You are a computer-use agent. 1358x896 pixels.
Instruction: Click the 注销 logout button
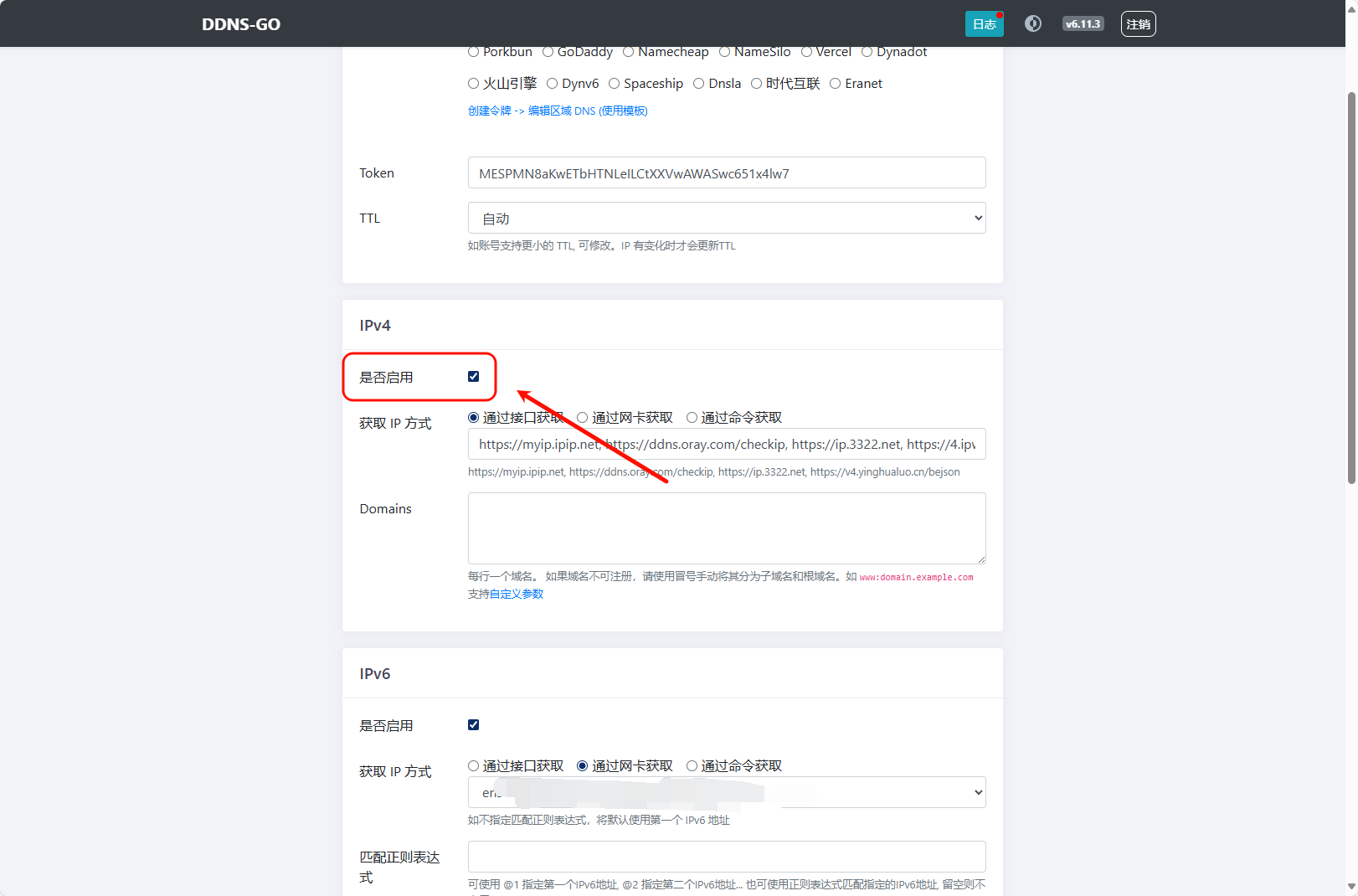coord(1138,24)
